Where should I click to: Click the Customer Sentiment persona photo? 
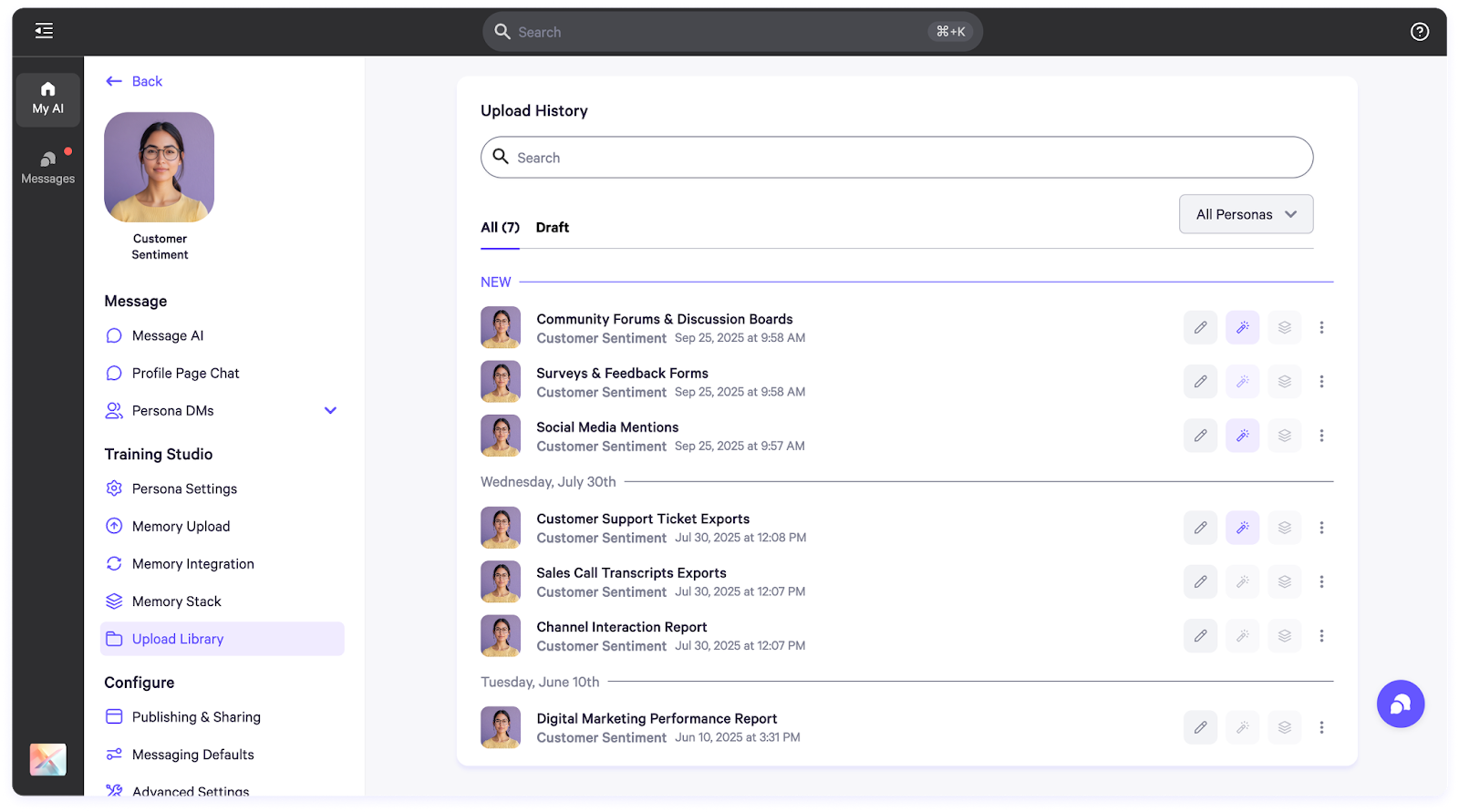[x=160, y=167]
